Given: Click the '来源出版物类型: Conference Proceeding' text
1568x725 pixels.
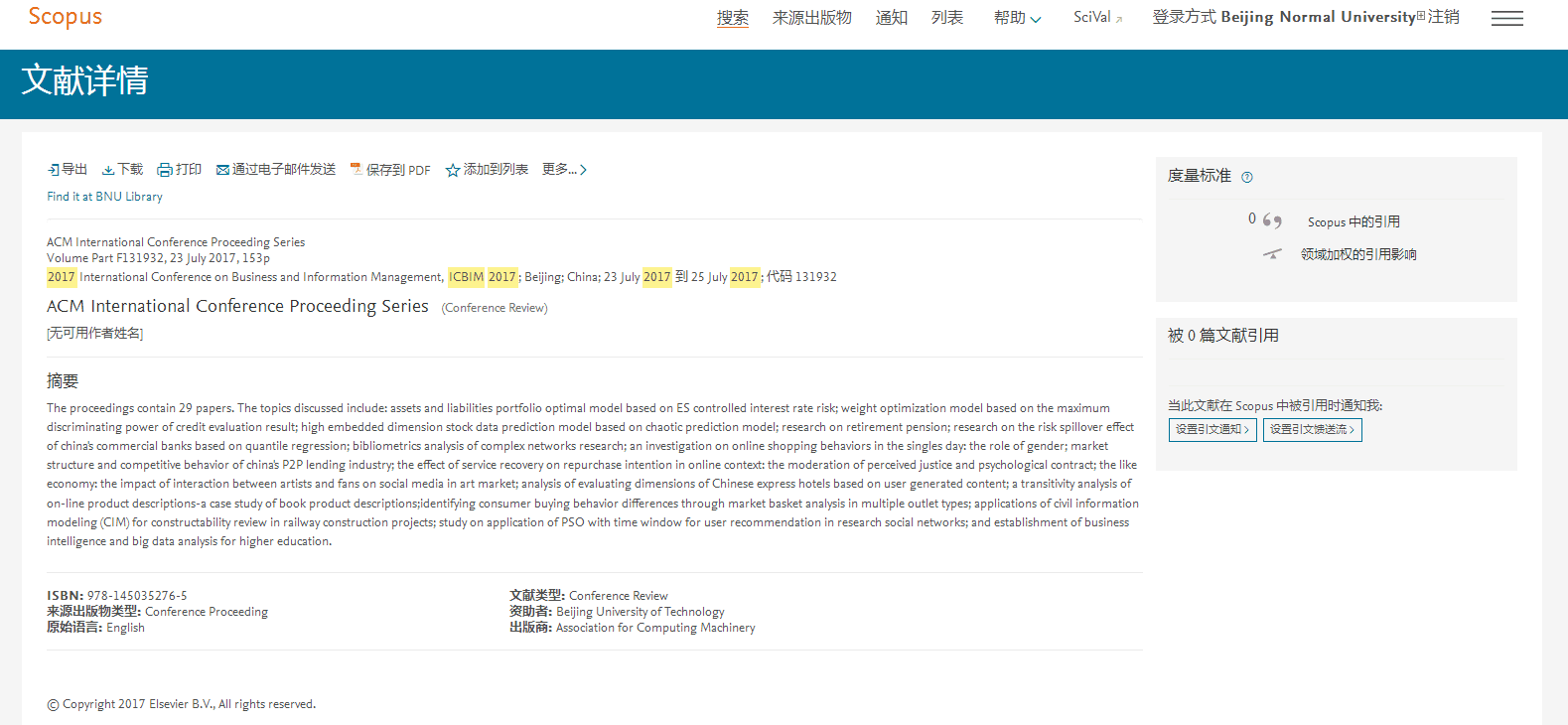Looking at the screenshot, I should [157, 612].
